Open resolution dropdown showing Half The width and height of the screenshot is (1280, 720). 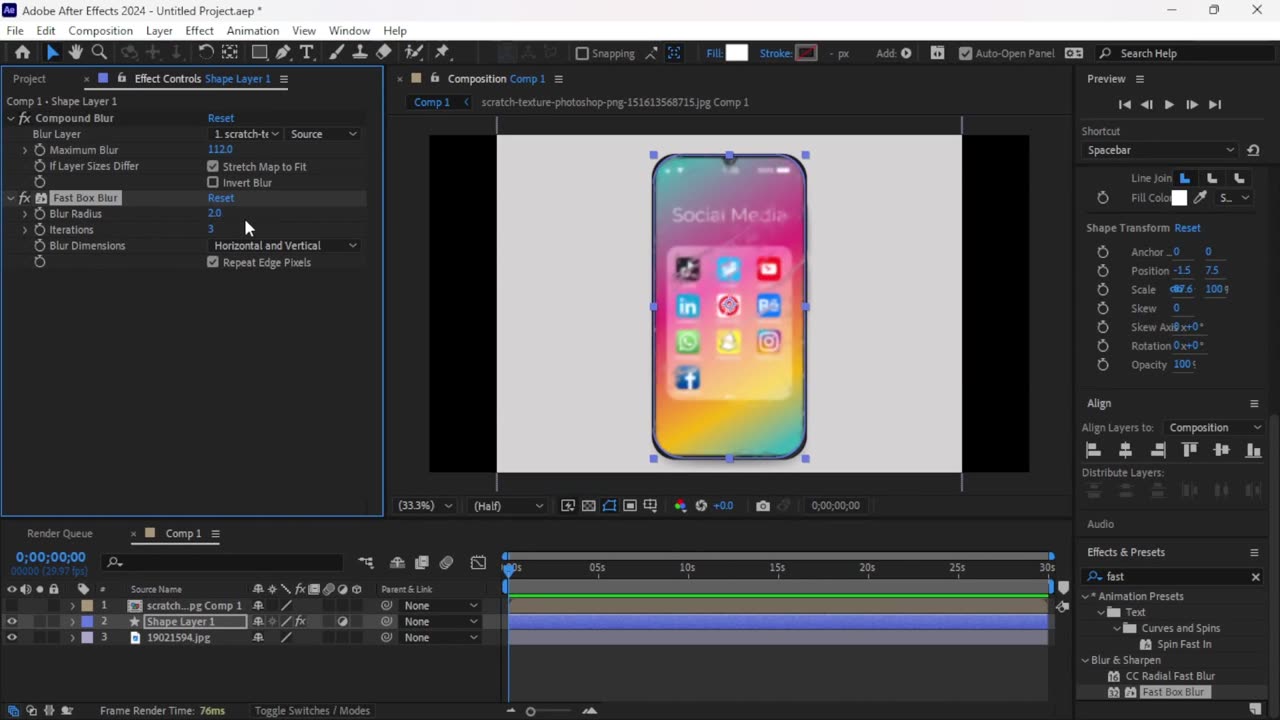point(509,506)
